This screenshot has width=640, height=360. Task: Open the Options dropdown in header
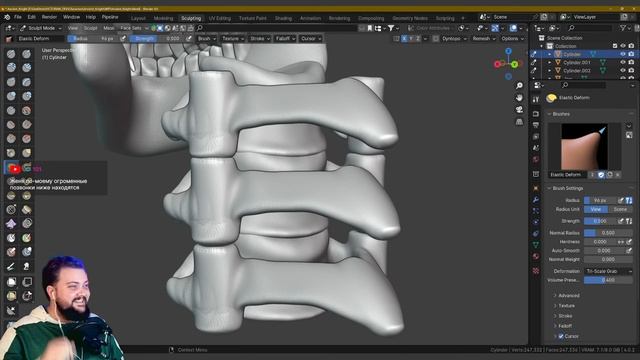(512, 38)
